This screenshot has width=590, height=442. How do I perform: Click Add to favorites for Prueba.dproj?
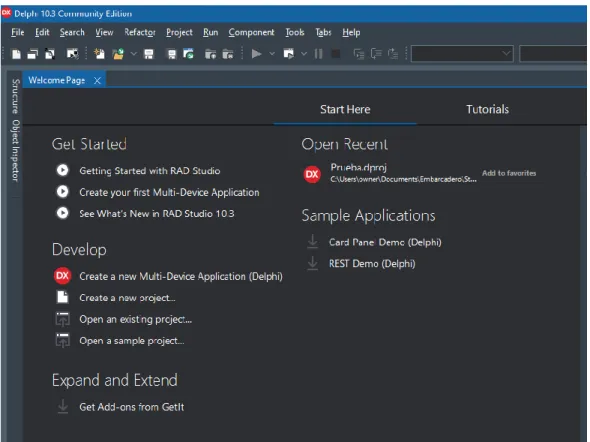coord(509,173)
